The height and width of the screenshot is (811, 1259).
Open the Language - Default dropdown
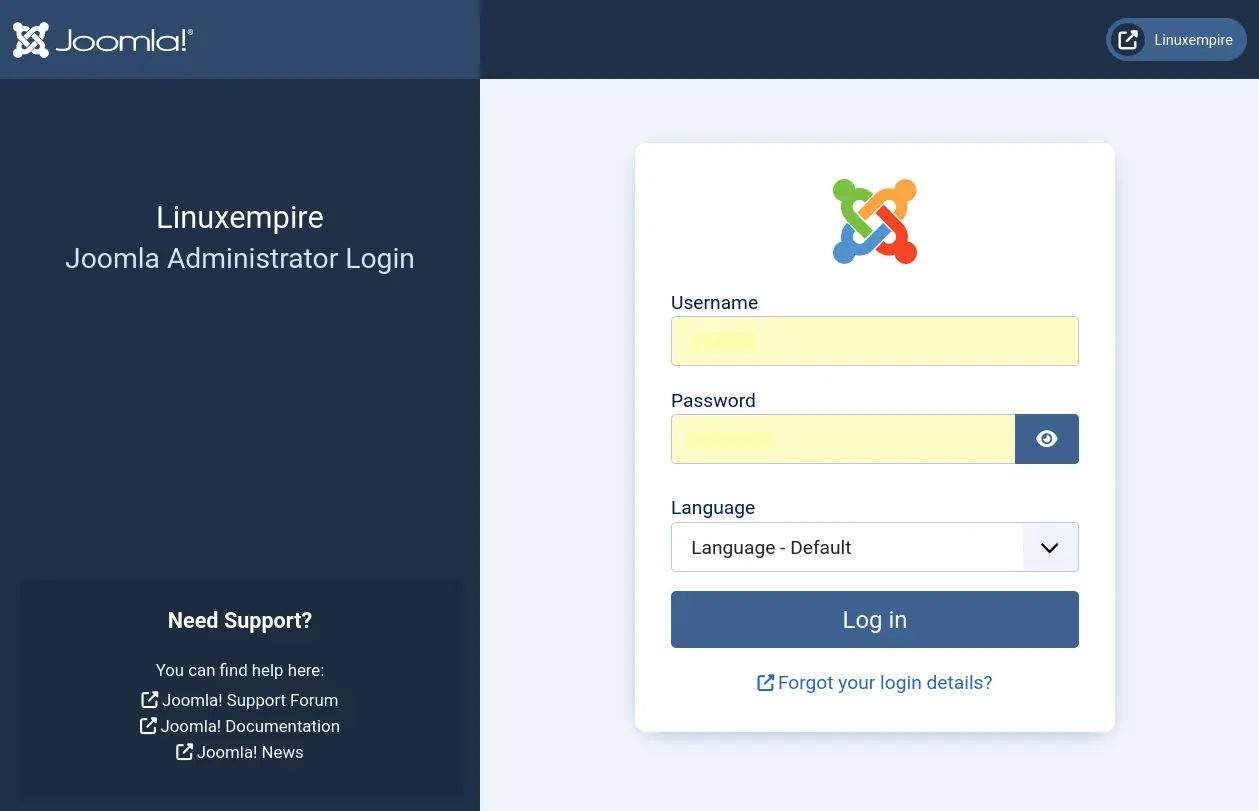(x=874, y=547)
